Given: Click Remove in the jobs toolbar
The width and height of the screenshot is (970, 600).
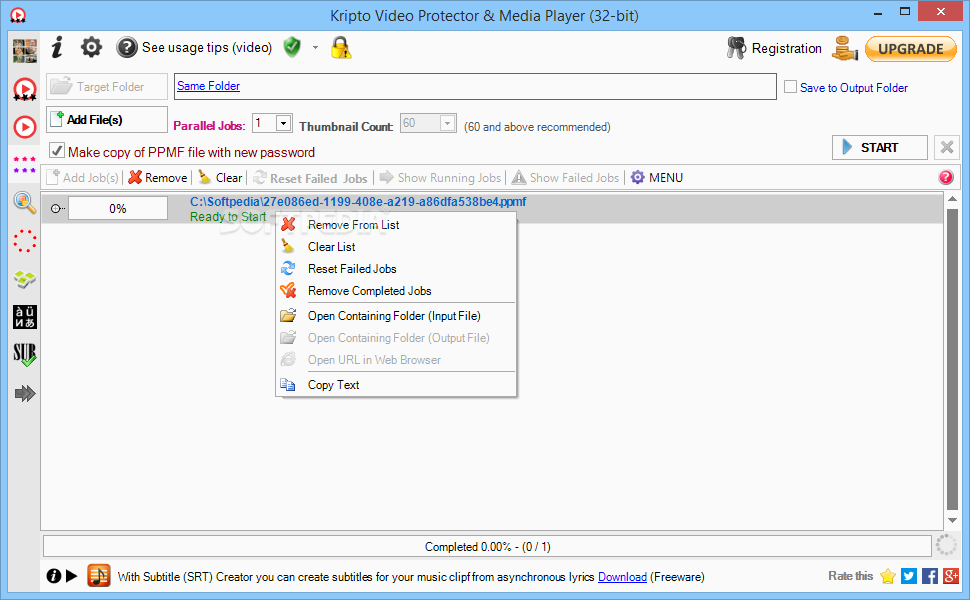Looking at the screenshot, I should [x=158, y=178].
